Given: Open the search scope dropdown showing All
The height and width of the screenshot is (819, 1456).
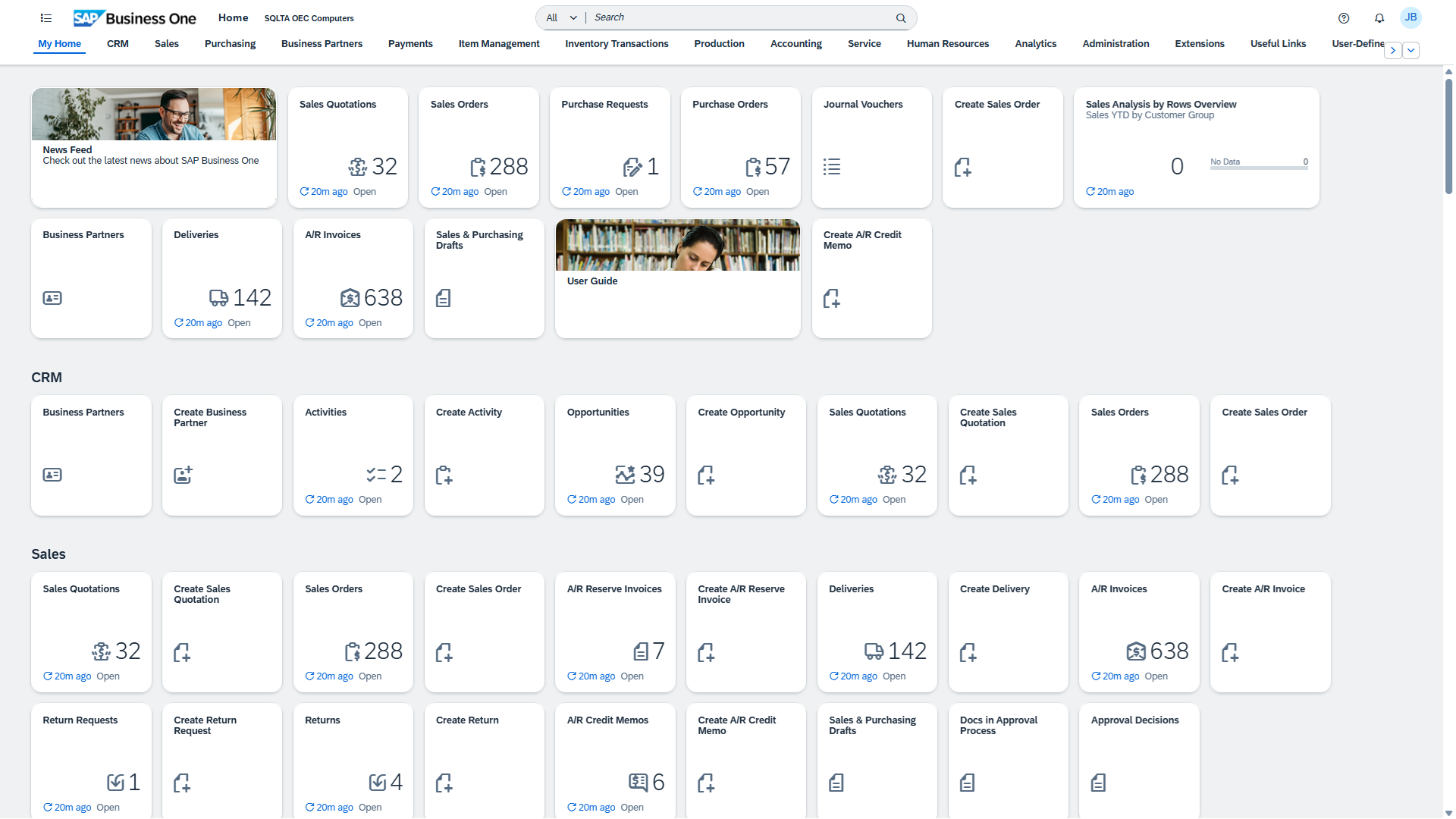Looking at the screenshot, I should click(560, 17).
